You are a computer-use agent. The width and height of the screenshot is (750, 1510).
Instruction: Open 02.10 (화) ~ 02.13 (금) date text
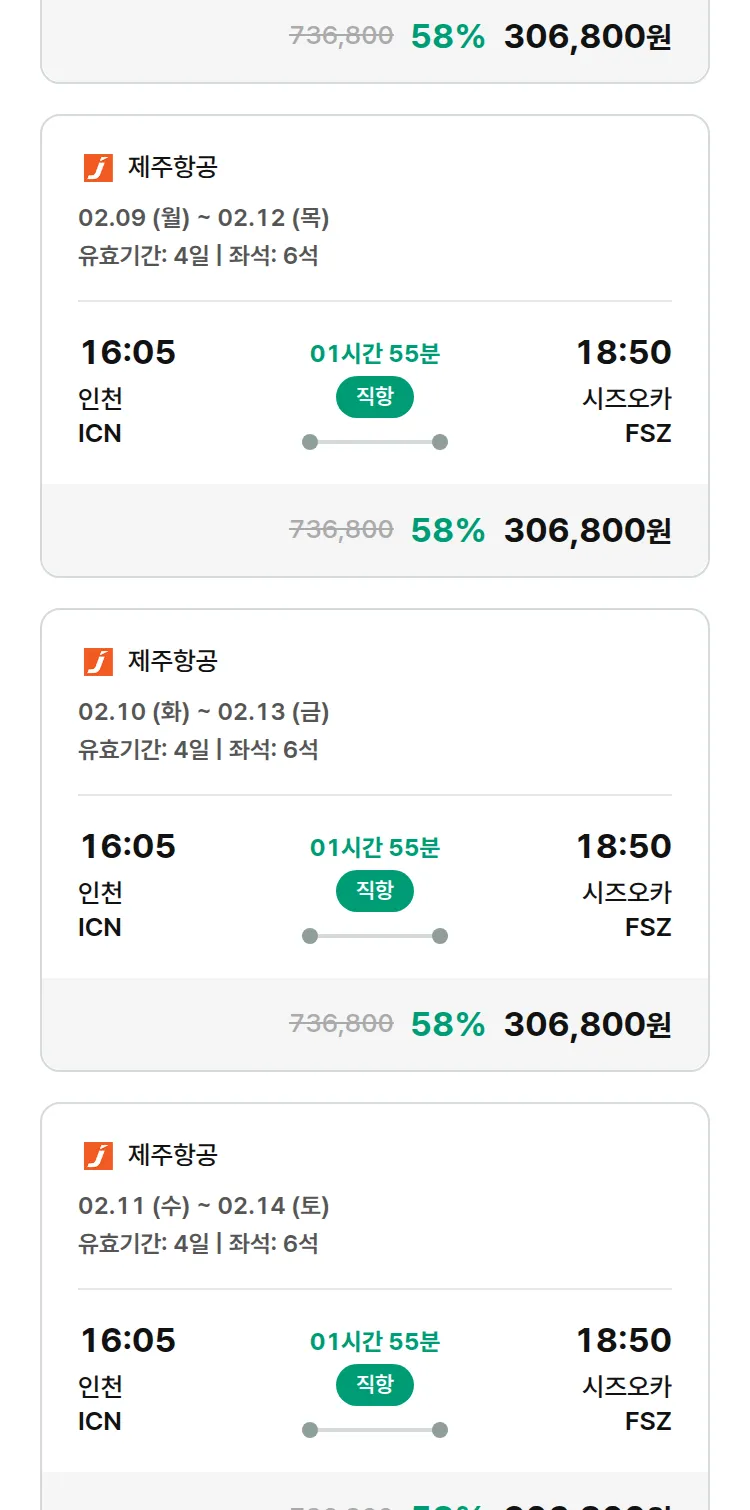(x=204, y=712)
